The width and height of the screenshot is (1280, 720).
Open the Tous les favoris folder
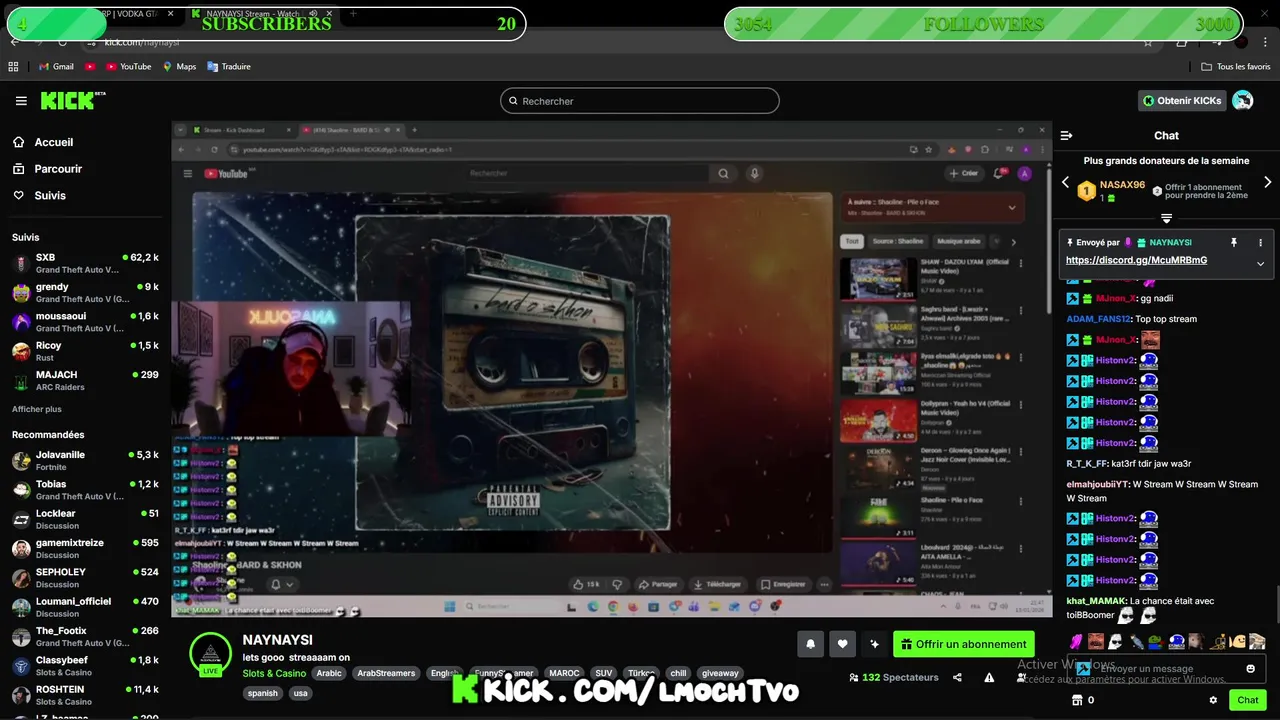(x=1236, y=66)
